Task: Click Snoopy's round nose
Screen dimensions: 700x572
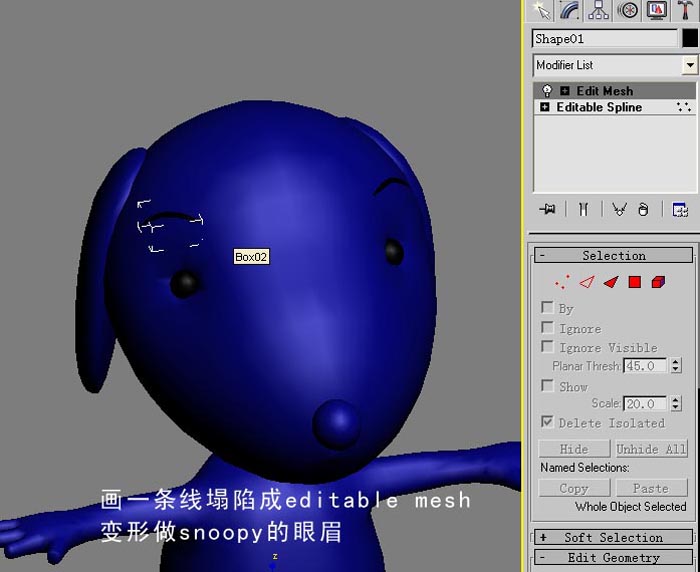Action: pos(336,424)
